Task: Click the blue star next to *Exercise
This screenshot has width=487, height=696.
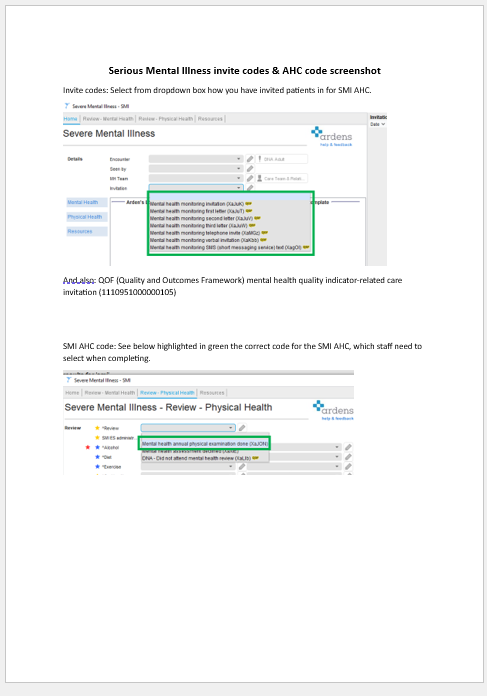Action: point(97,467)
